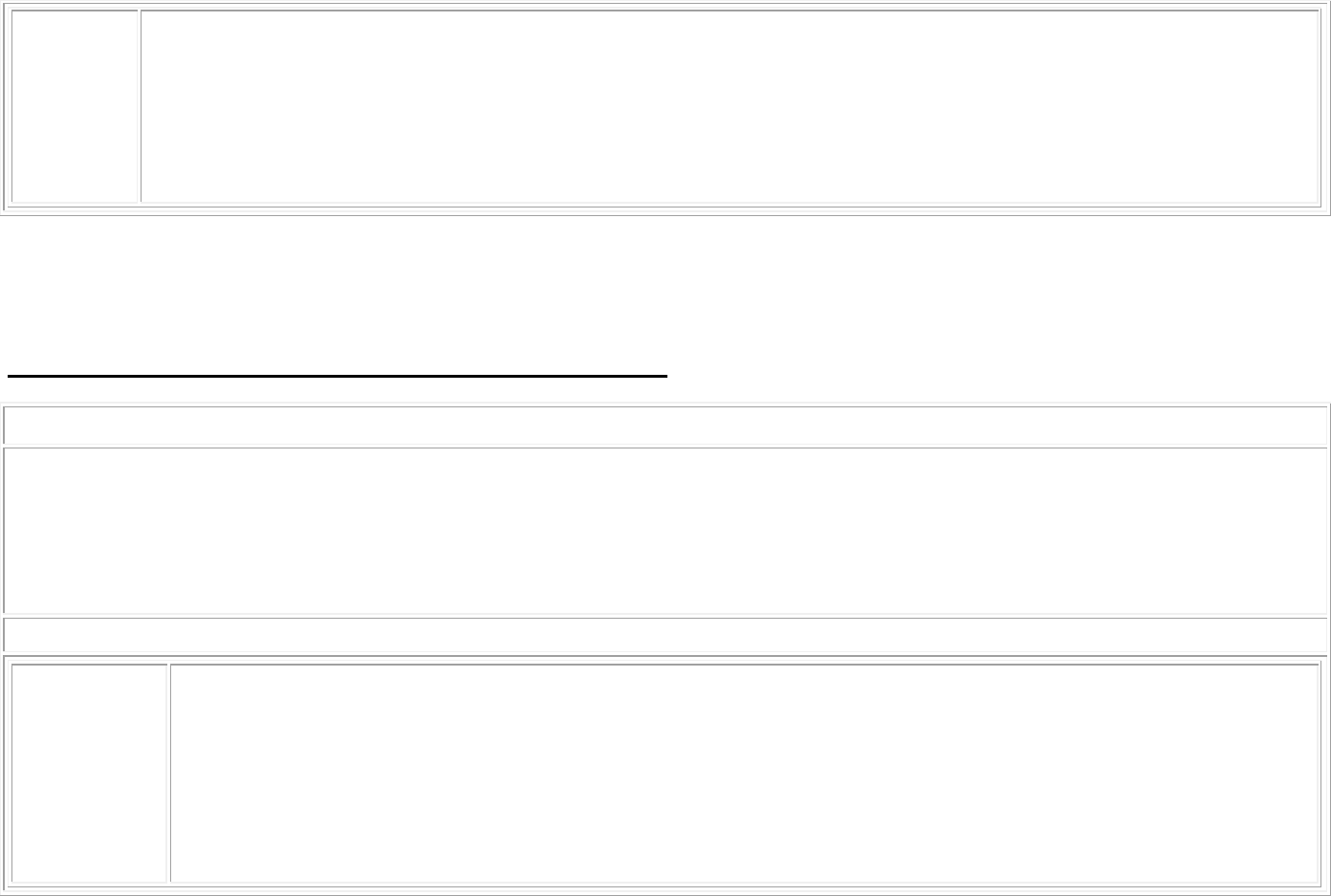Screen dimensions: 1331x896
Task: Click the wide right cell of the bottom nested table
Action: click(744, 773)
